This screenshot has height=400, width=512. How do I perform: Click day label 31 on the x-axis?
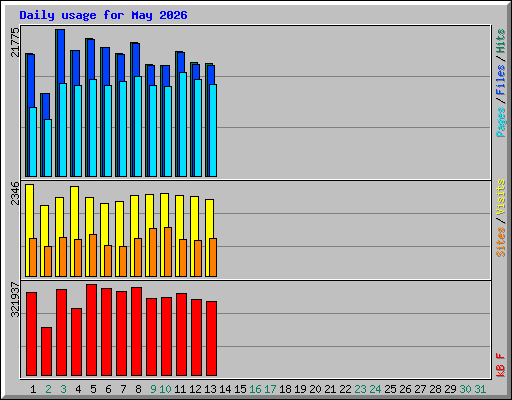pyautogui.click(x=480, y=389)
